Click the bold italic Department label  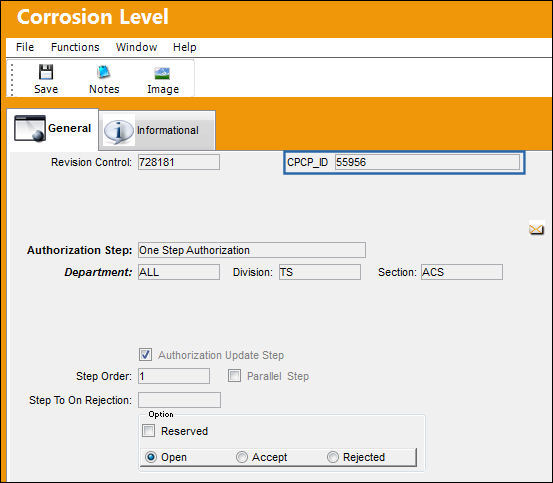point(98,272)
